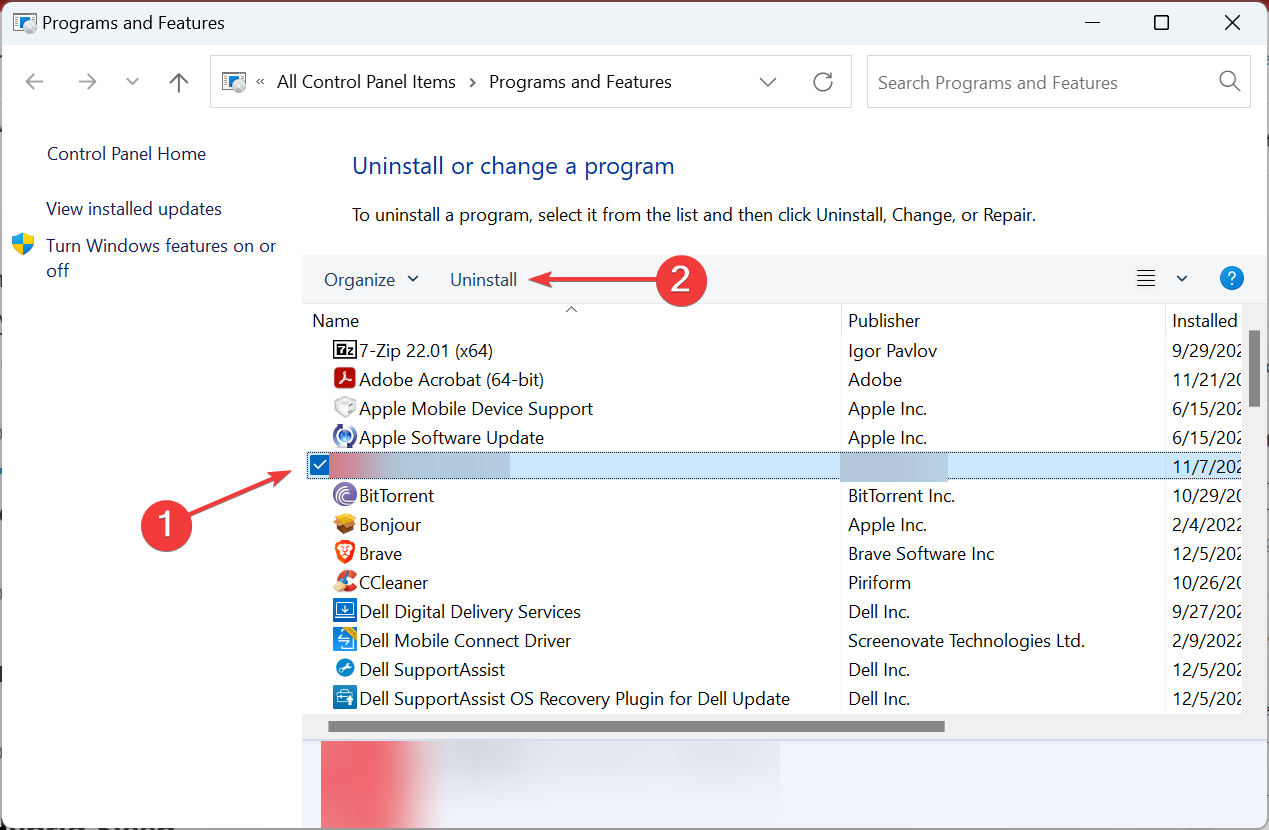Open help with the question mark icon
Screen dimensions: 1269x830
1232,279
